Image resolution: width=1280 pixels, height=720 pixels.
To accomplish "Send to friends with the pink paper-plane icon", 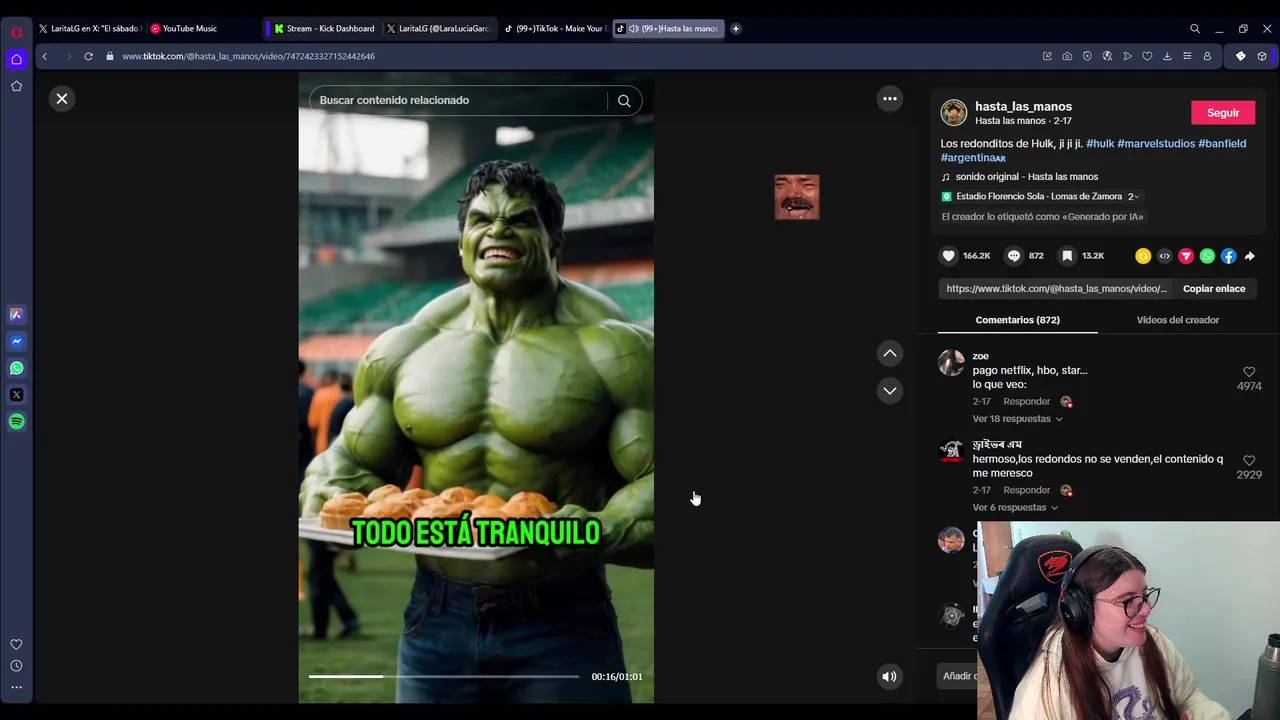I will pyautogui.click(x=1186, y=256).
